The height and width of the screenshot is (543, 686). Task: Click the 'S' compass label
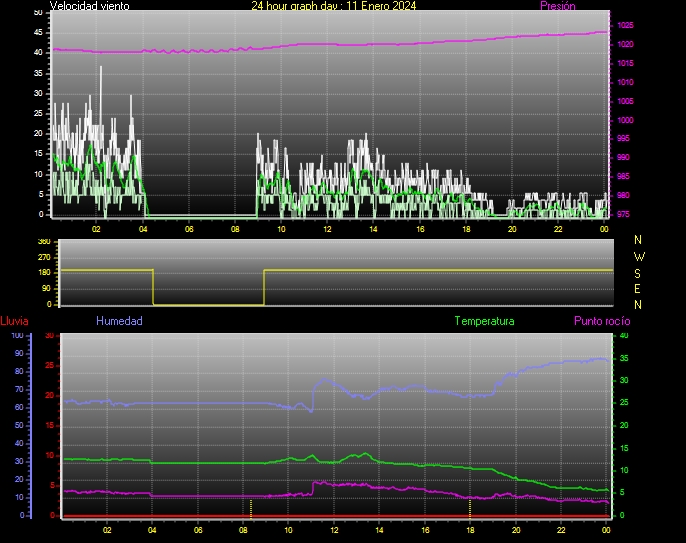(x=637, y=273)
